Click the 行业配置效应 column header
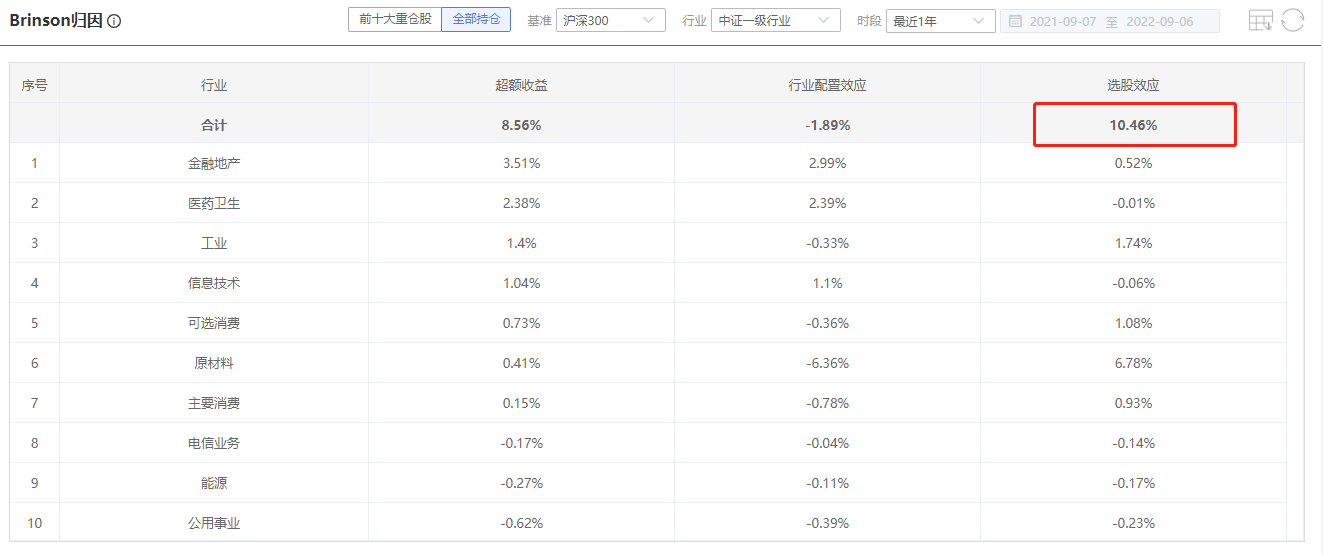The height and width of the screenshot is (555, 1323). (x=827, y=85)
